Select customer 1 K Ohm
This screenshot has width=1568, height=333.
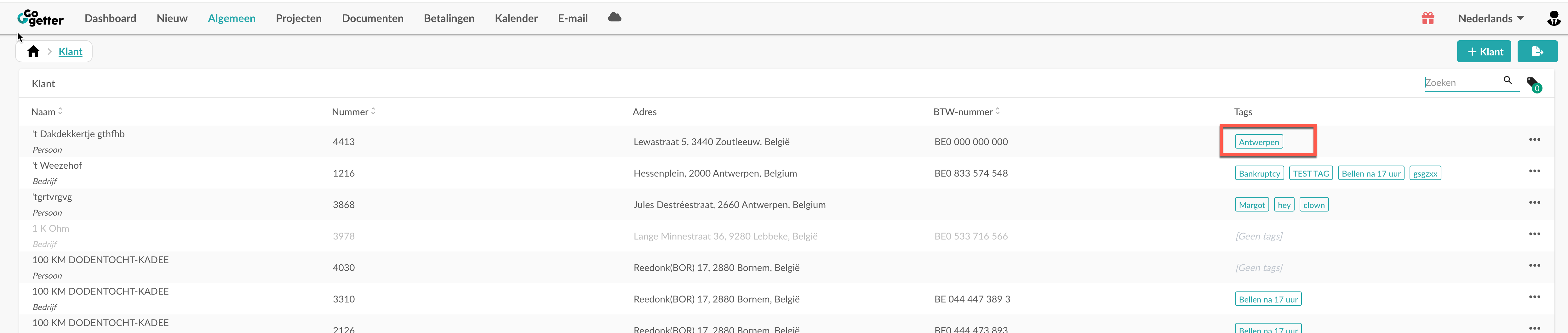50,228
